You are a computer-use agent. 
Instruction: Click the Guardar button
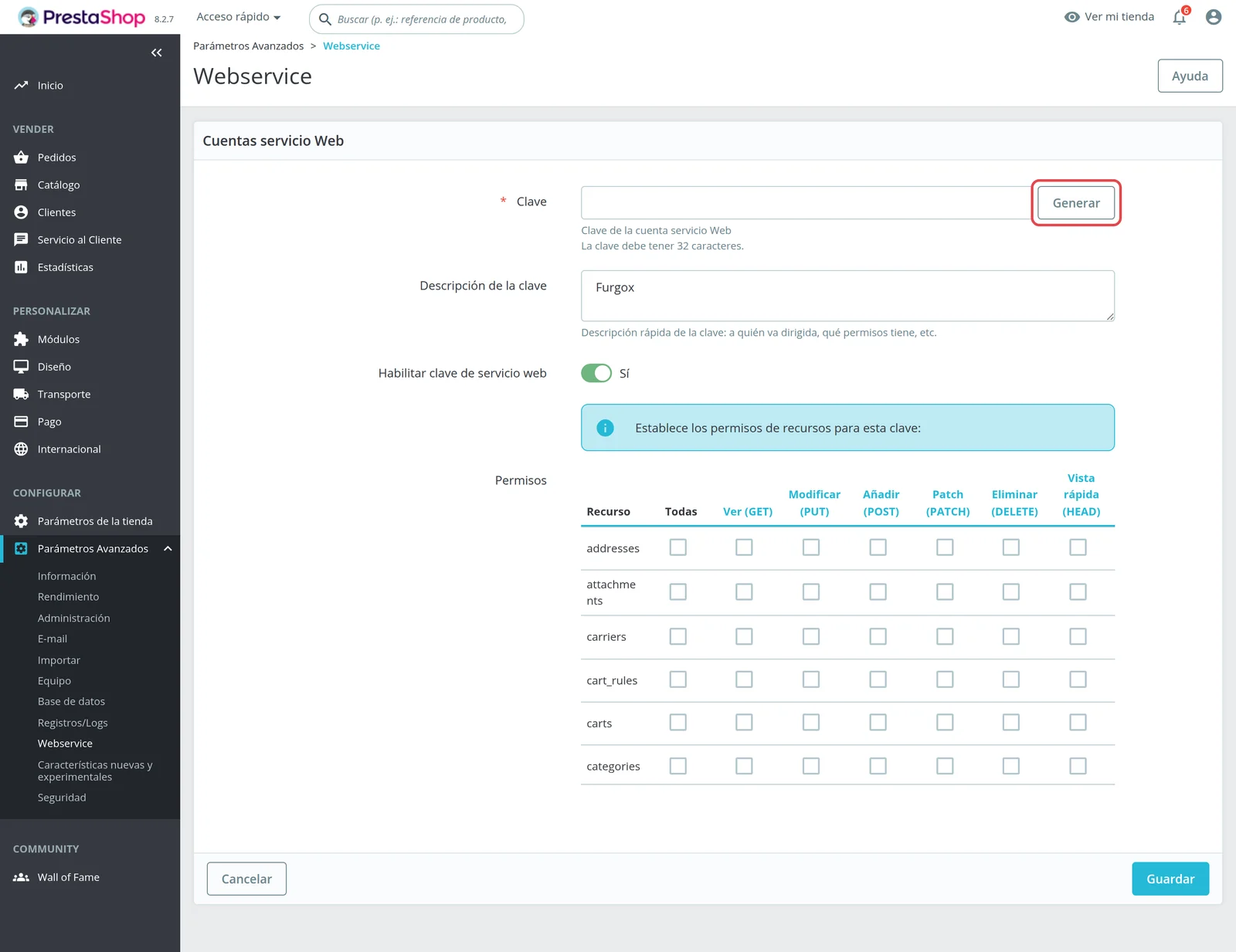[1170, 879]
